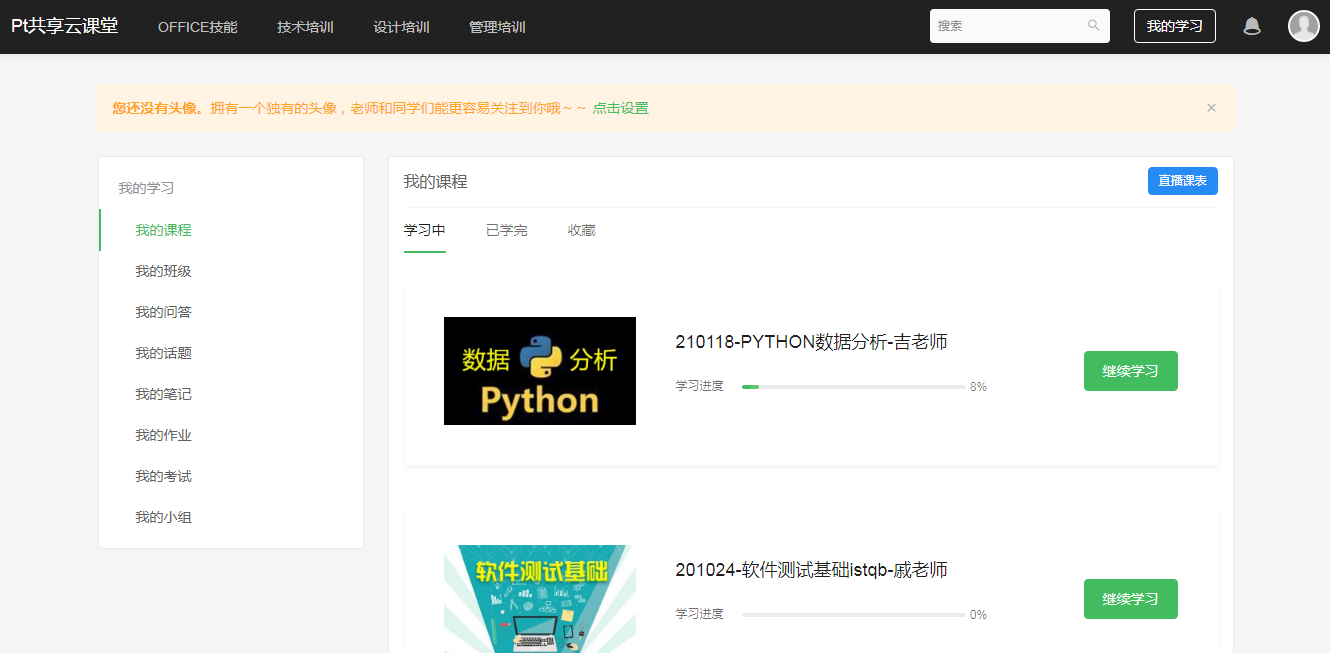Click the 8% progress value

pos(978,387)
